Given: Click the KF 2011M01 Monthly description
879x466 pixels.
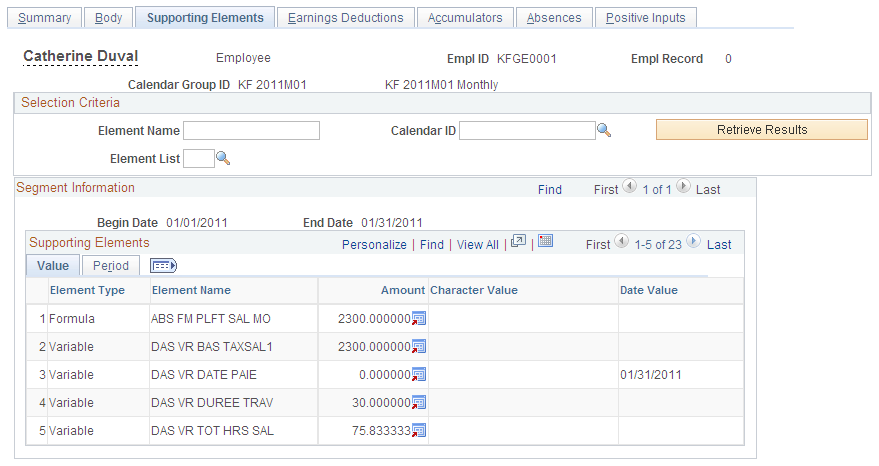Looking at the screenshot, I should (x=441, y=85).
